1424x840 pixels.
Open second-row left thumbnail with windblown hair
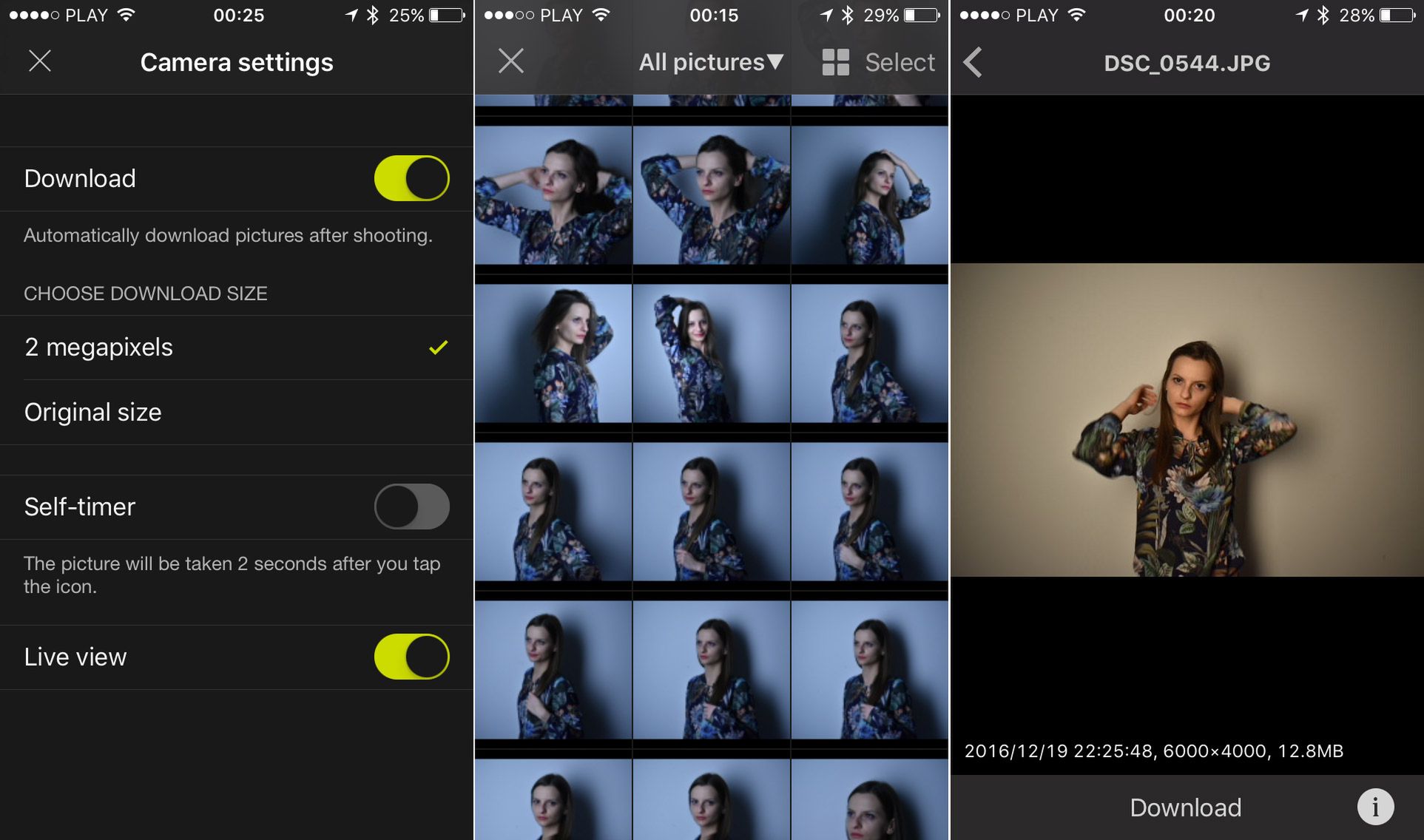[553, 353]
